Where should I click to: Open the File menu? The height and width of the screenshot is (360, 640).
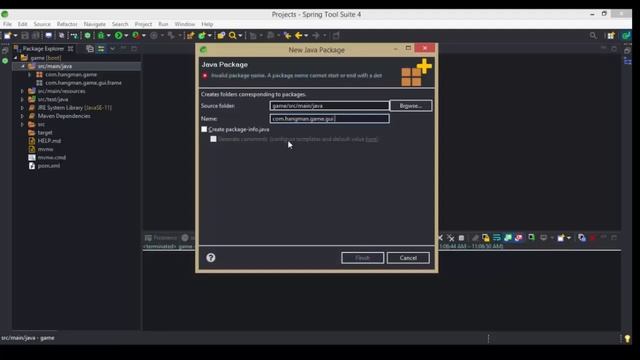[7, 24]
